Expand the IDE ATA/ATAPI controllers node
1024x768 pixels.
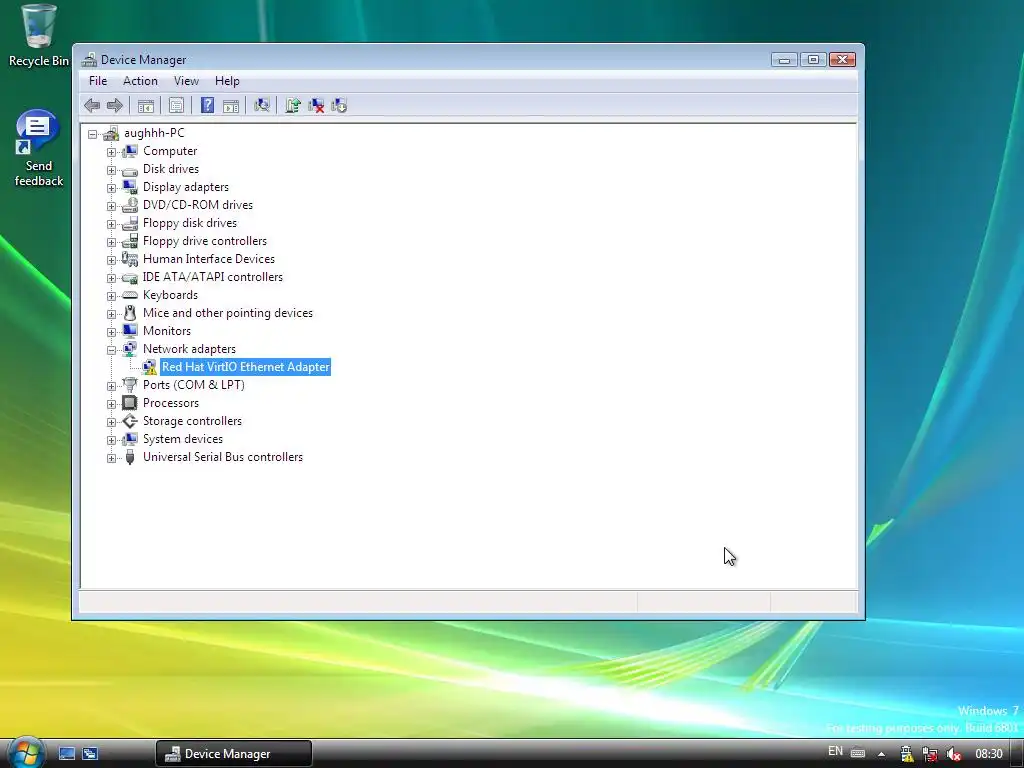tap(112, 278)
